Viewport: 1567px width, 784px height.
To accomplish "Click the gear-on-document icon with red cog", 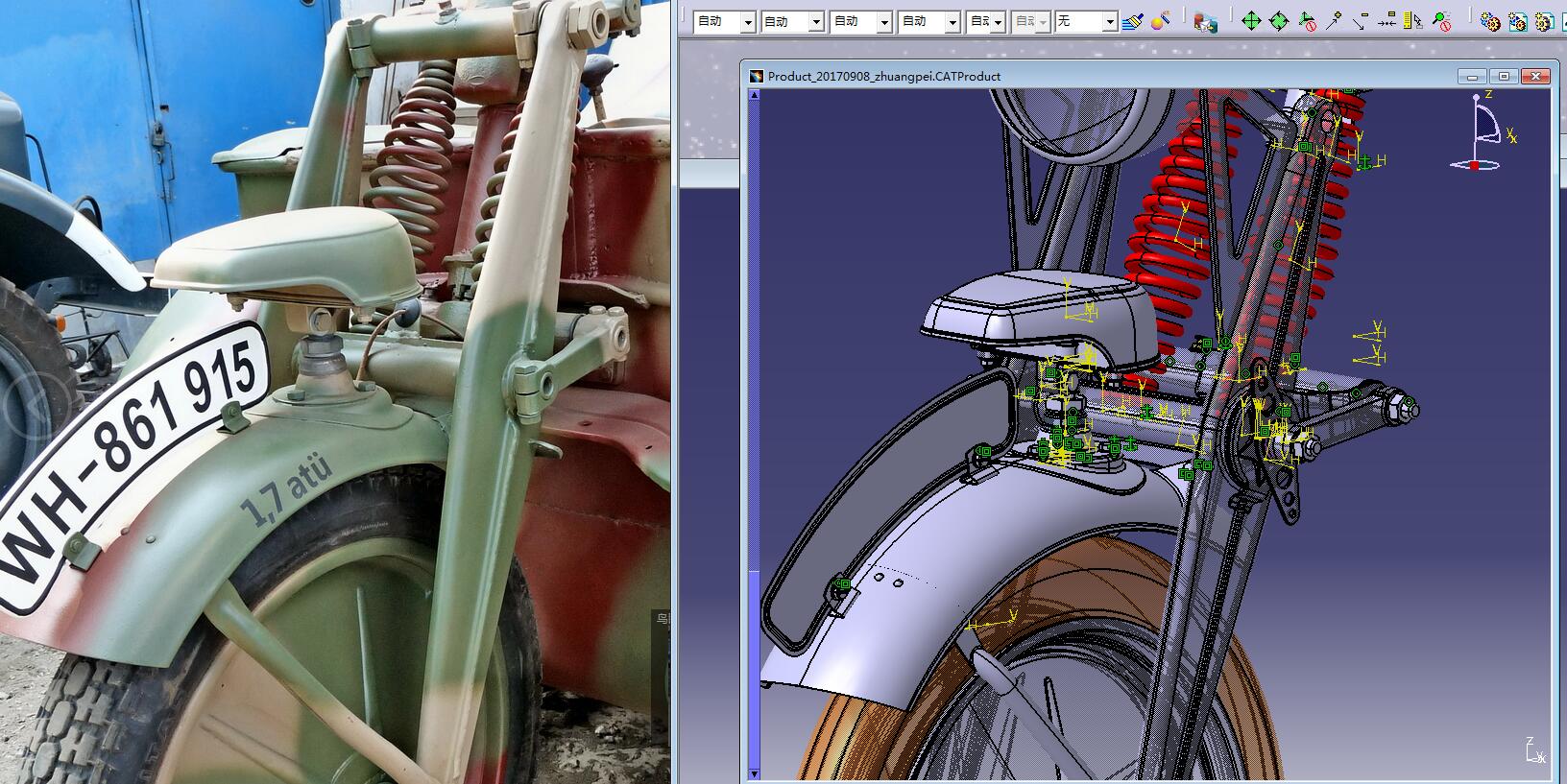I will (x=1517, y=21).
